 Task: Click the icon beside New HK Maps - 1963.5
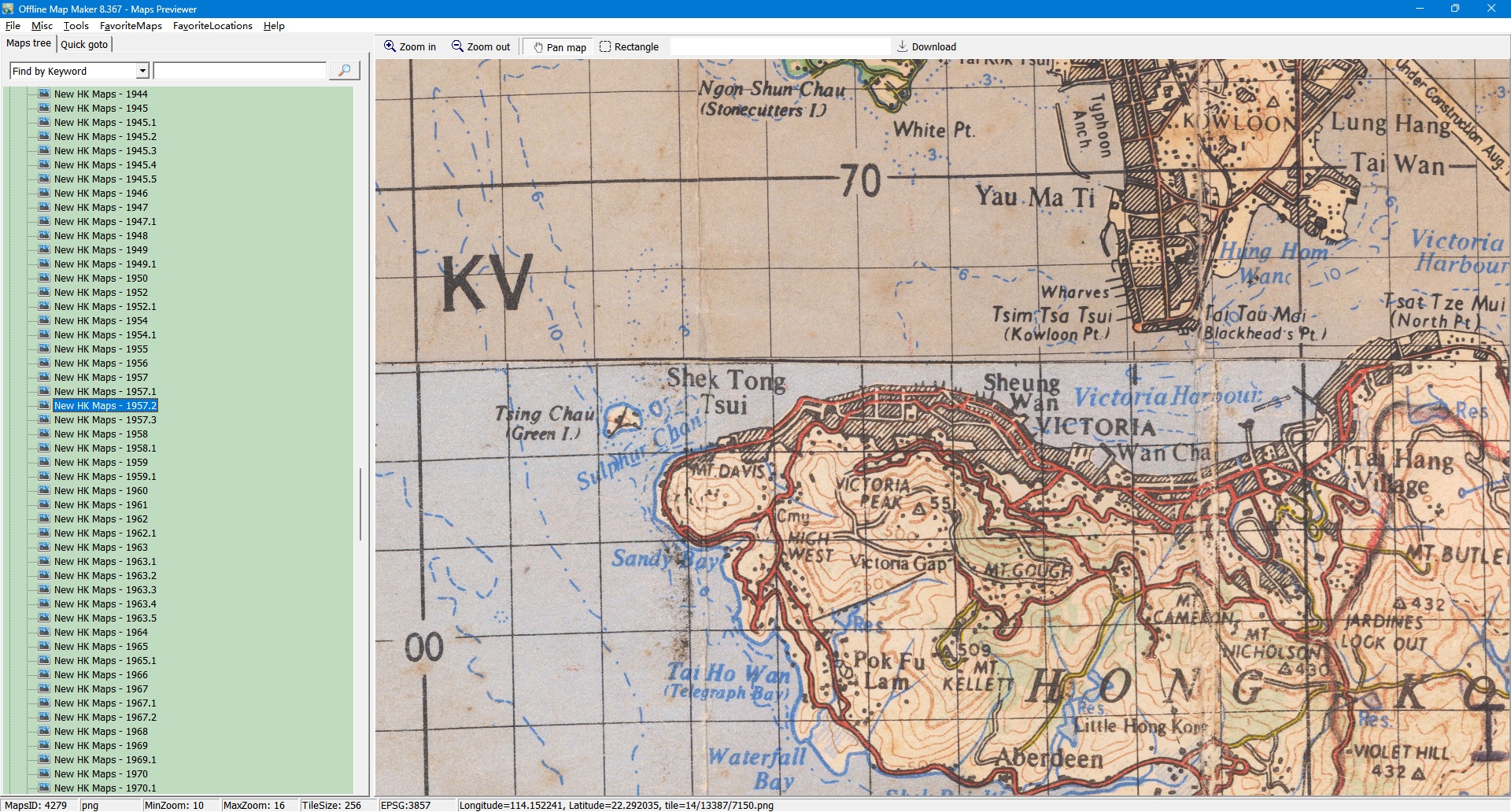pos(44,618)
